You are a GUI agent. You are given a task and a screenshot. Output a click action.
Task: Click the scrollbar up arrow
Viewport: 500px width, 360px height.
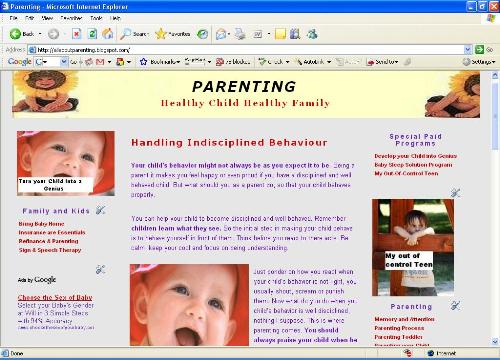495,76
